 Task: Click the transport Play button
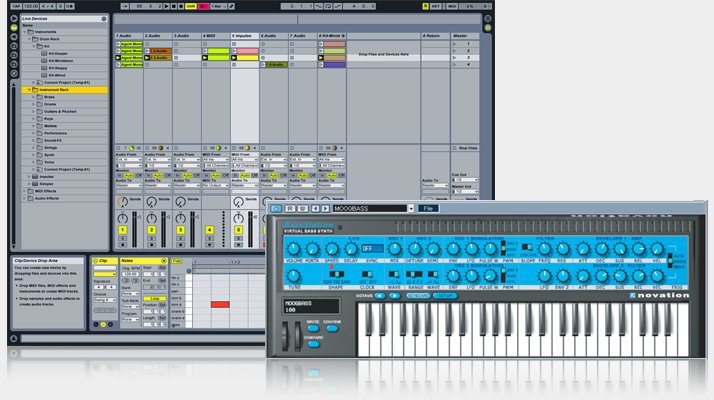167,6
